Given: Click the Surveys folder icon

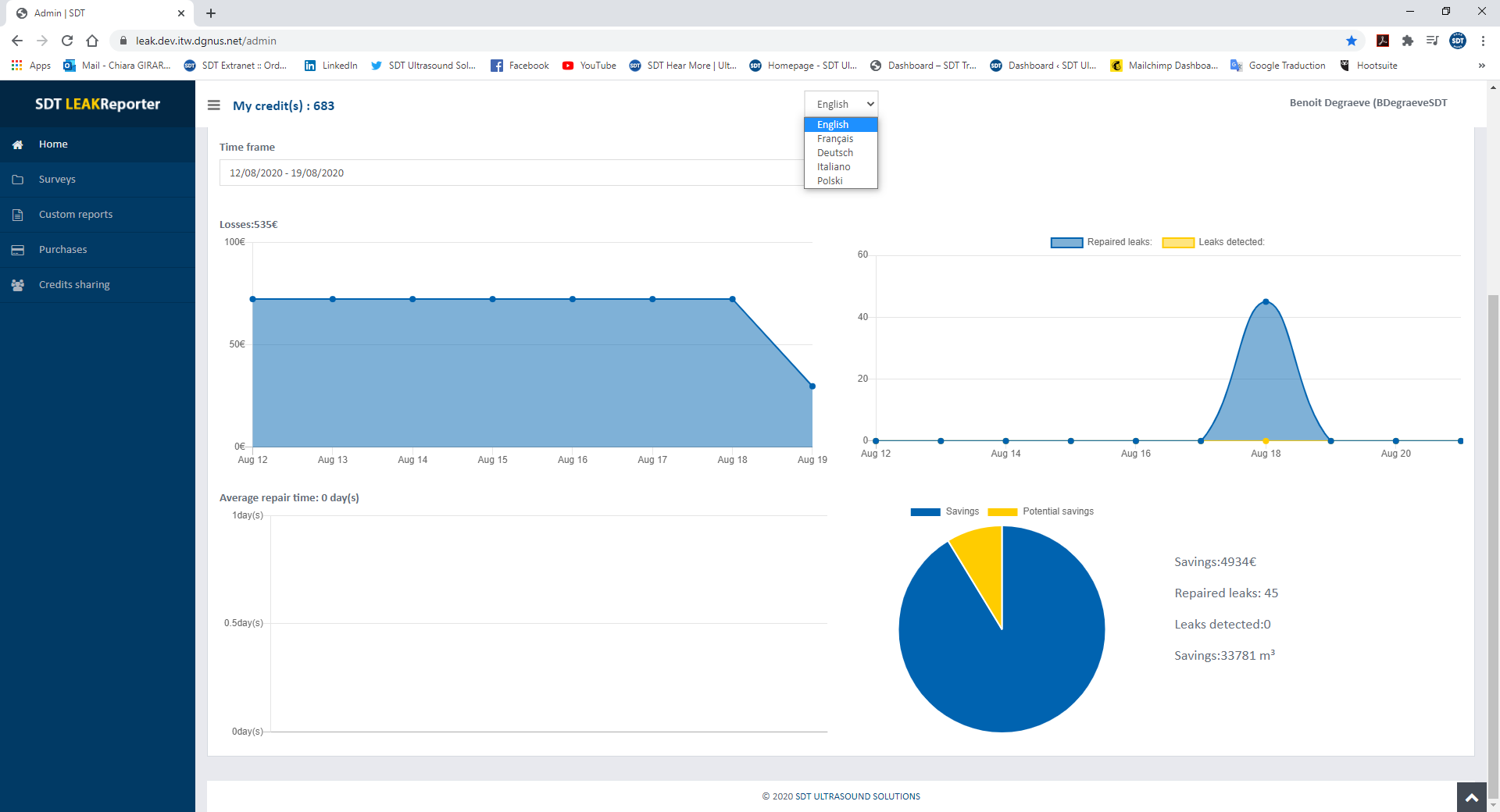Looking at the screenshot, I should (18, 180).
